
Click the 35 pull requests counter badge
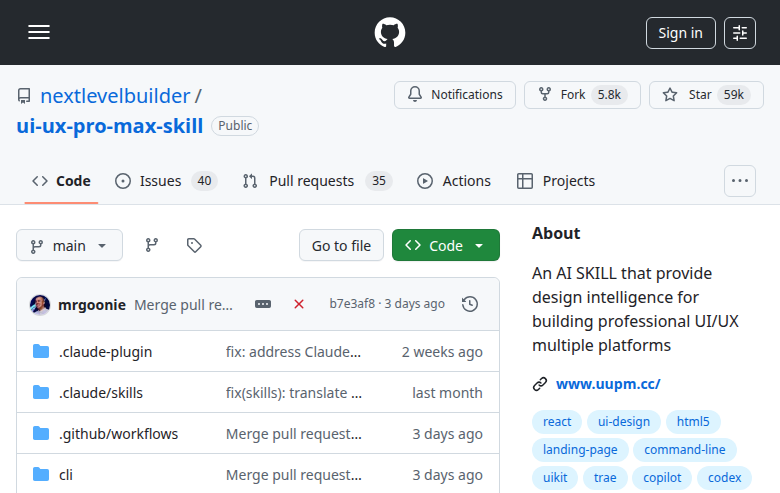(379, 181)
